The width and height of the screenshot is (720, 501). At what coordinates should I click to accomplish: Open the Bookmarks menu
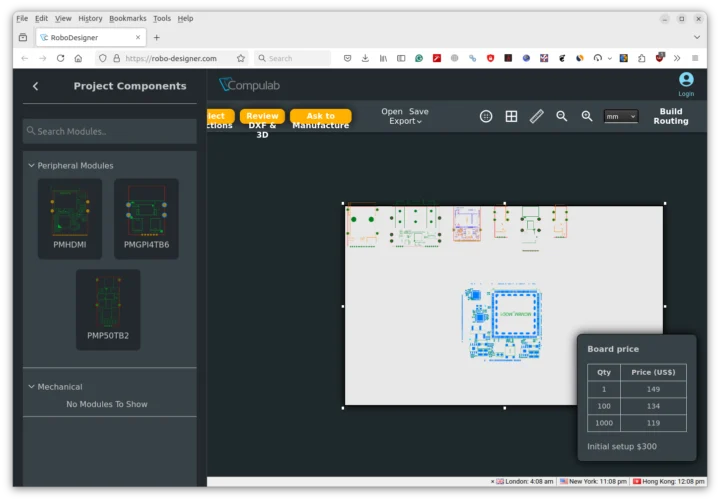[x=128, y=18]
